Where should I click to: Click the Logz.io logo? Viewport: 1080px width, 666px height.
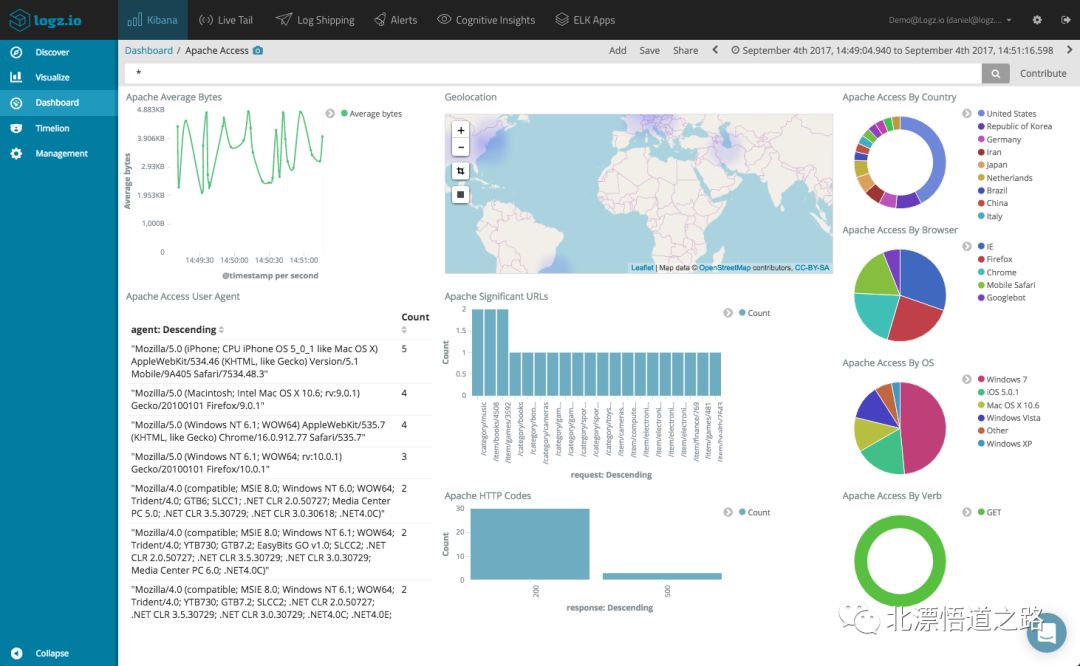tap(45, 20)
